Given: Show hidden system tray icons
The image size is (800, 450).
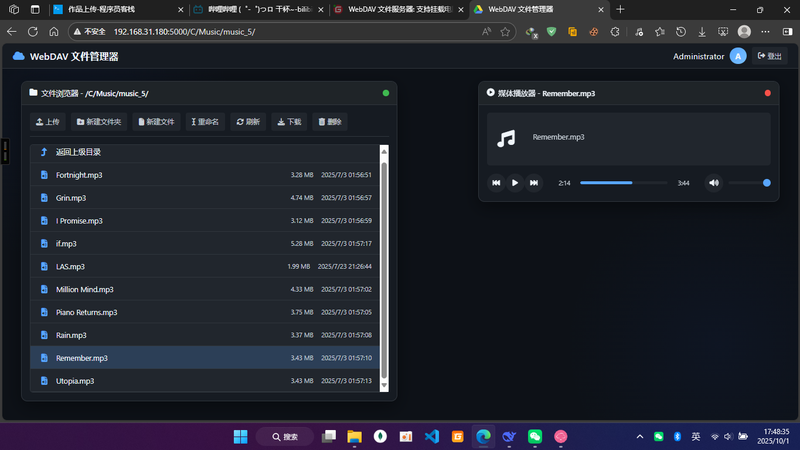Looking at the screenshot, I should tap(640, 437).
